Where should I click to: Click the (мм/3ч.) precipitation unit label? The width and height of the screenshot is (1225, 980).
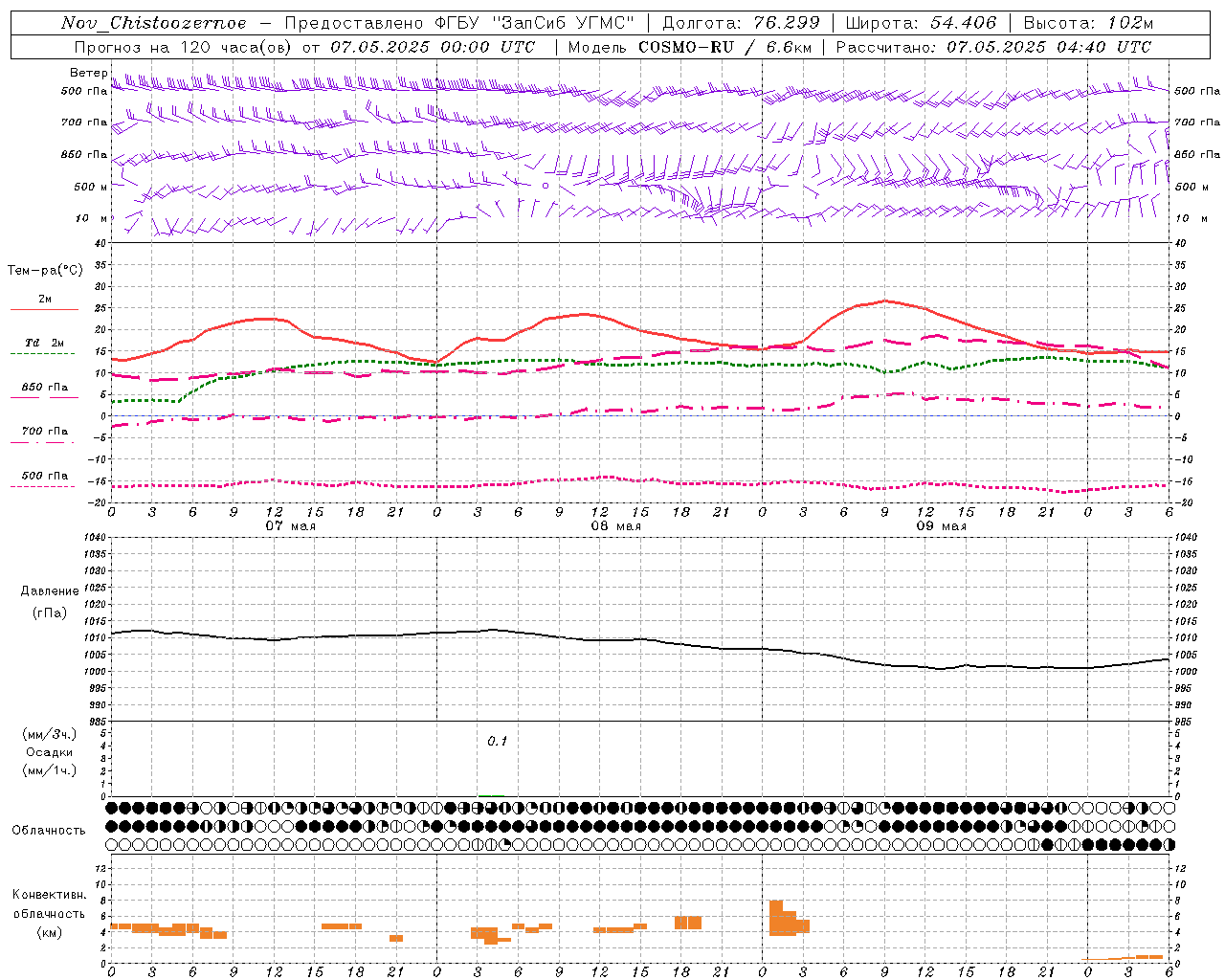50,734
